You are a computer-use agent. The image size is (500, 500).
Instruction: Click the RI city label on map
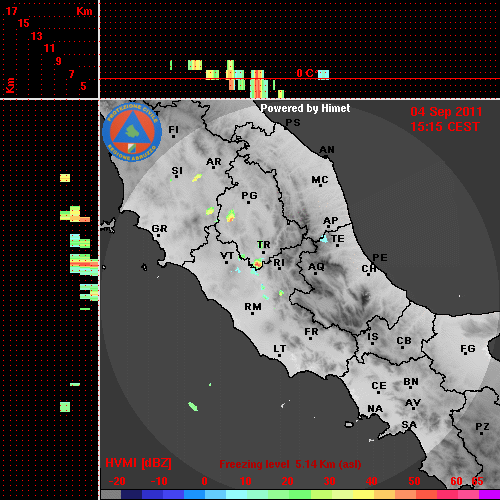(279, 263)
